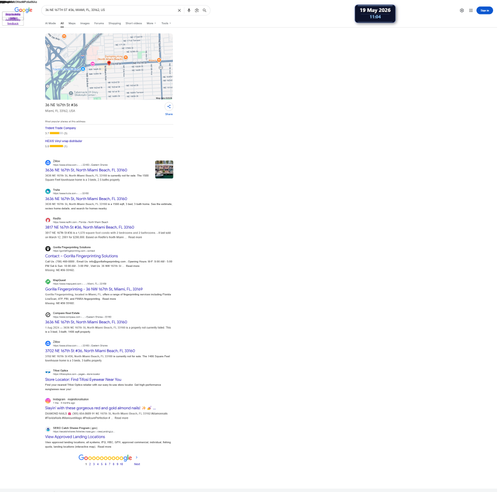This screenshot has height=492, width=500.
Task: Open Zillow 3636 NE 167th St result
Action: coord(86,170)
